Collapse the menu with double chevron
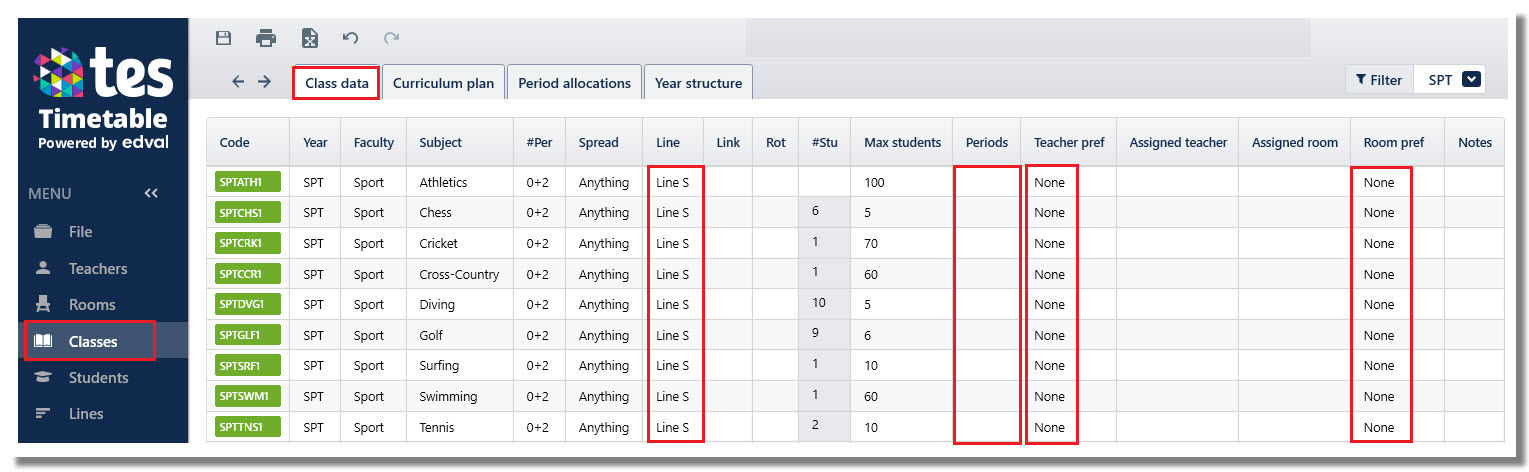1529x472 pixels. (151, 193)
